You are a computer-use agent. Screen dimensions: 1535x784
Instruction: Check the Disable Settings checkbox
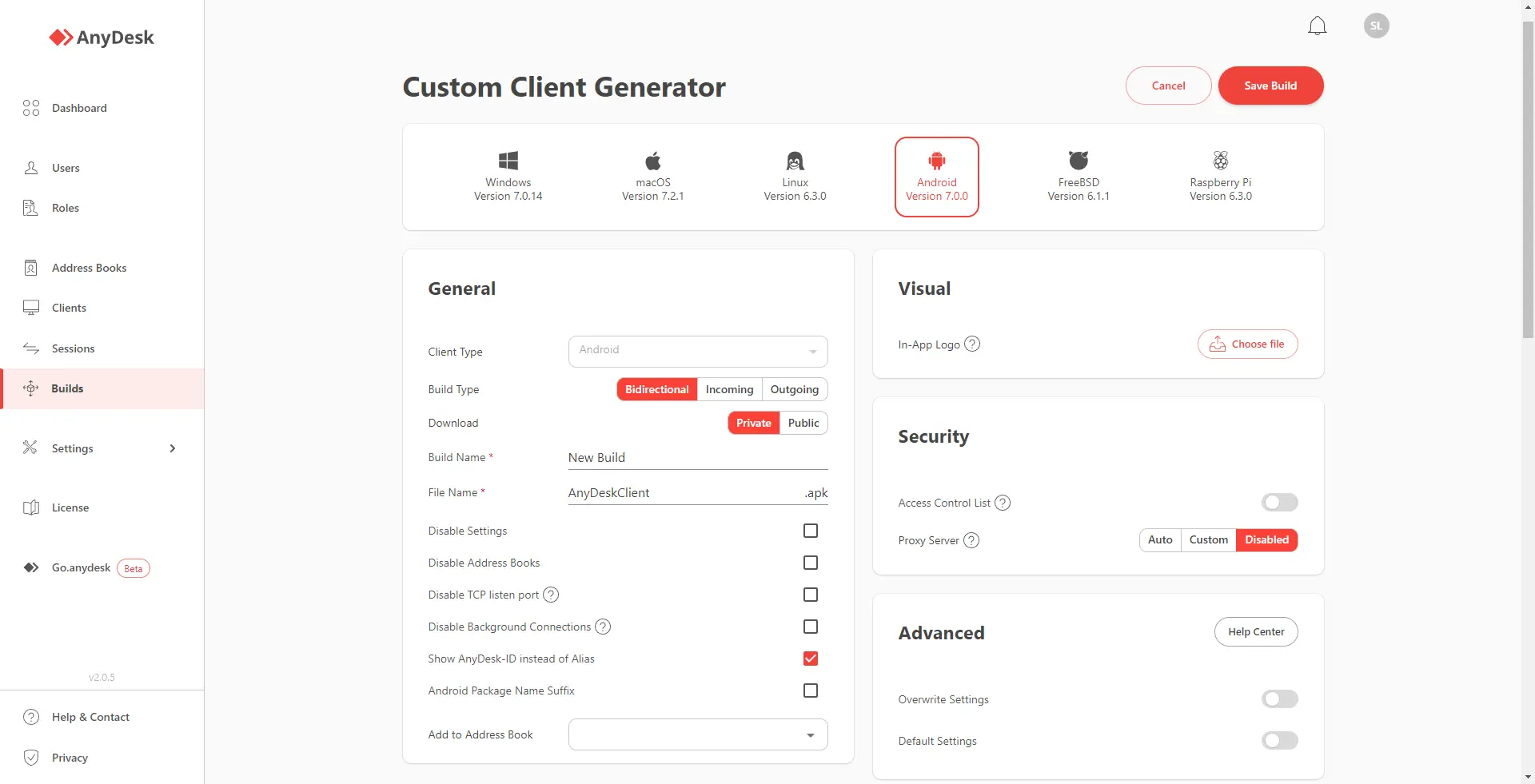click(811, 531)
